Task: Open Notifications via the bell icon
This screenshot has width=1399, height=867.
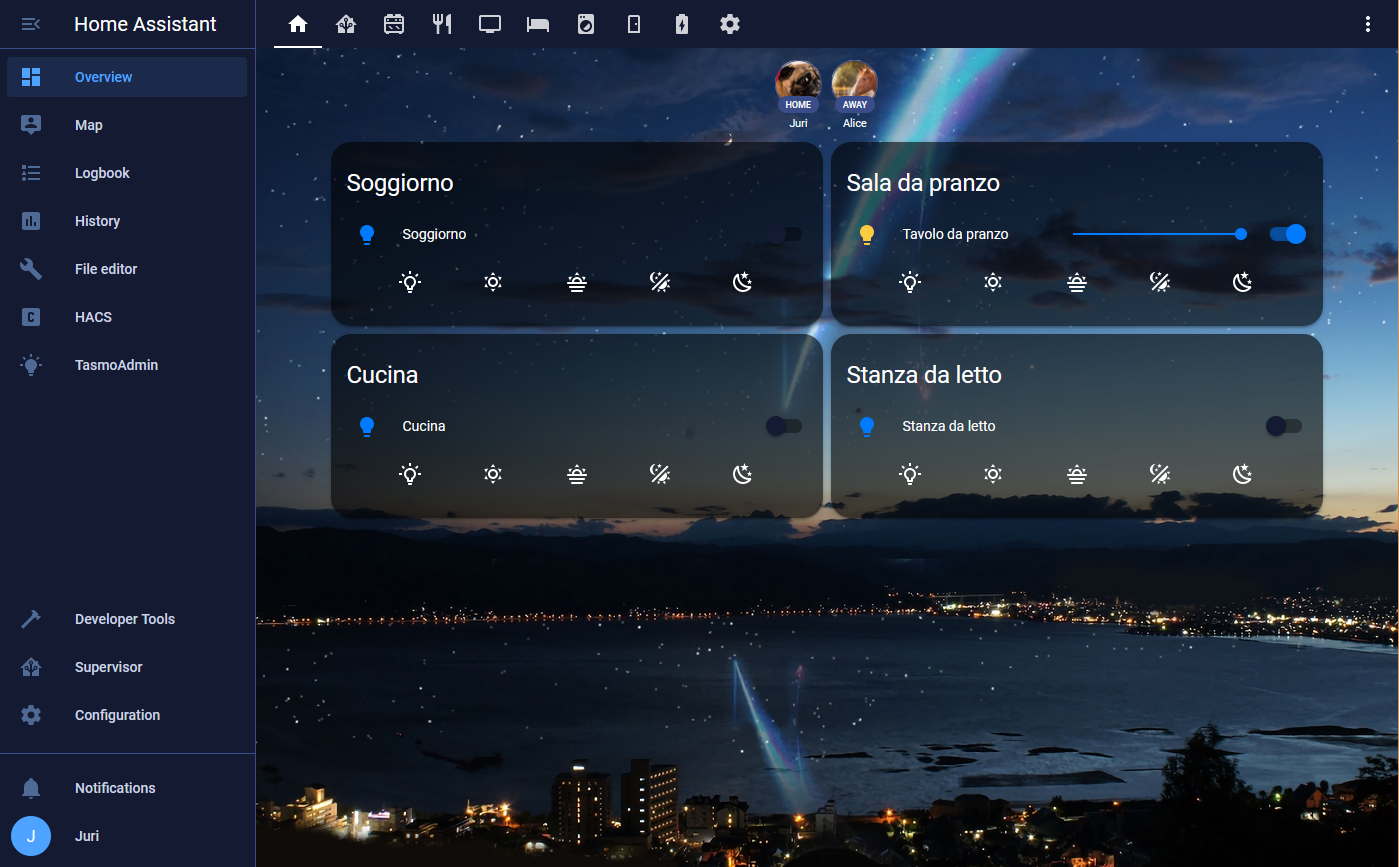Action: pos(31,788)
